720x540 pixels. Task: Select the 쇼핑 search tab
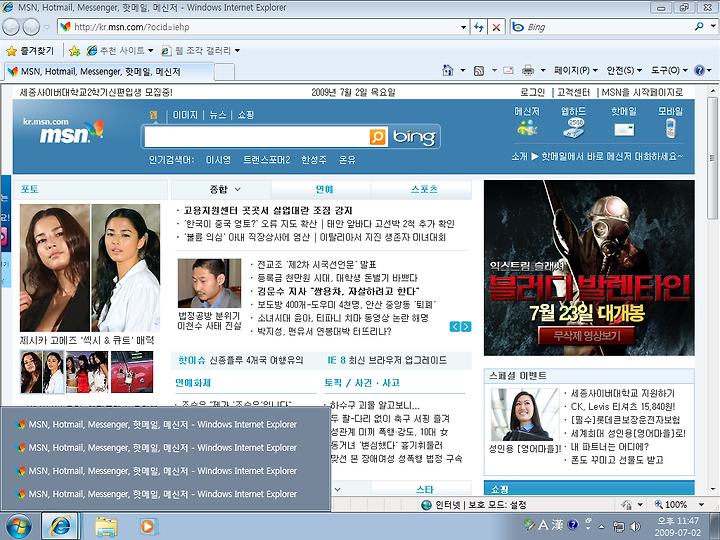[246, 115]
